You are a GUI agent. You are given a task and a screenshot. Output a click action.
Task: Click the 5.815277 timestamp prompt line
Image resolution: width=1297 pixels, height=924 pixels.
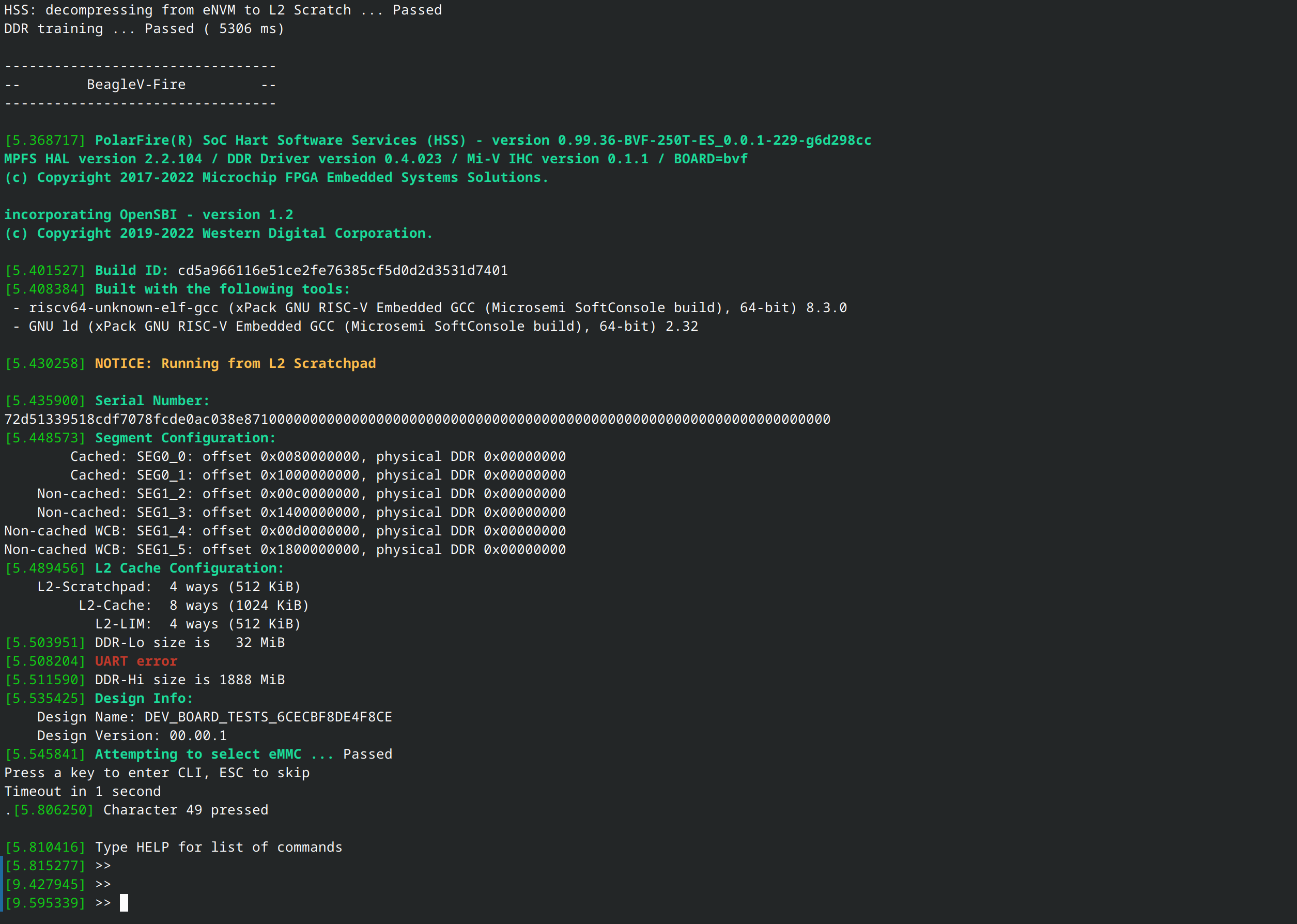(x=45, y=866)
